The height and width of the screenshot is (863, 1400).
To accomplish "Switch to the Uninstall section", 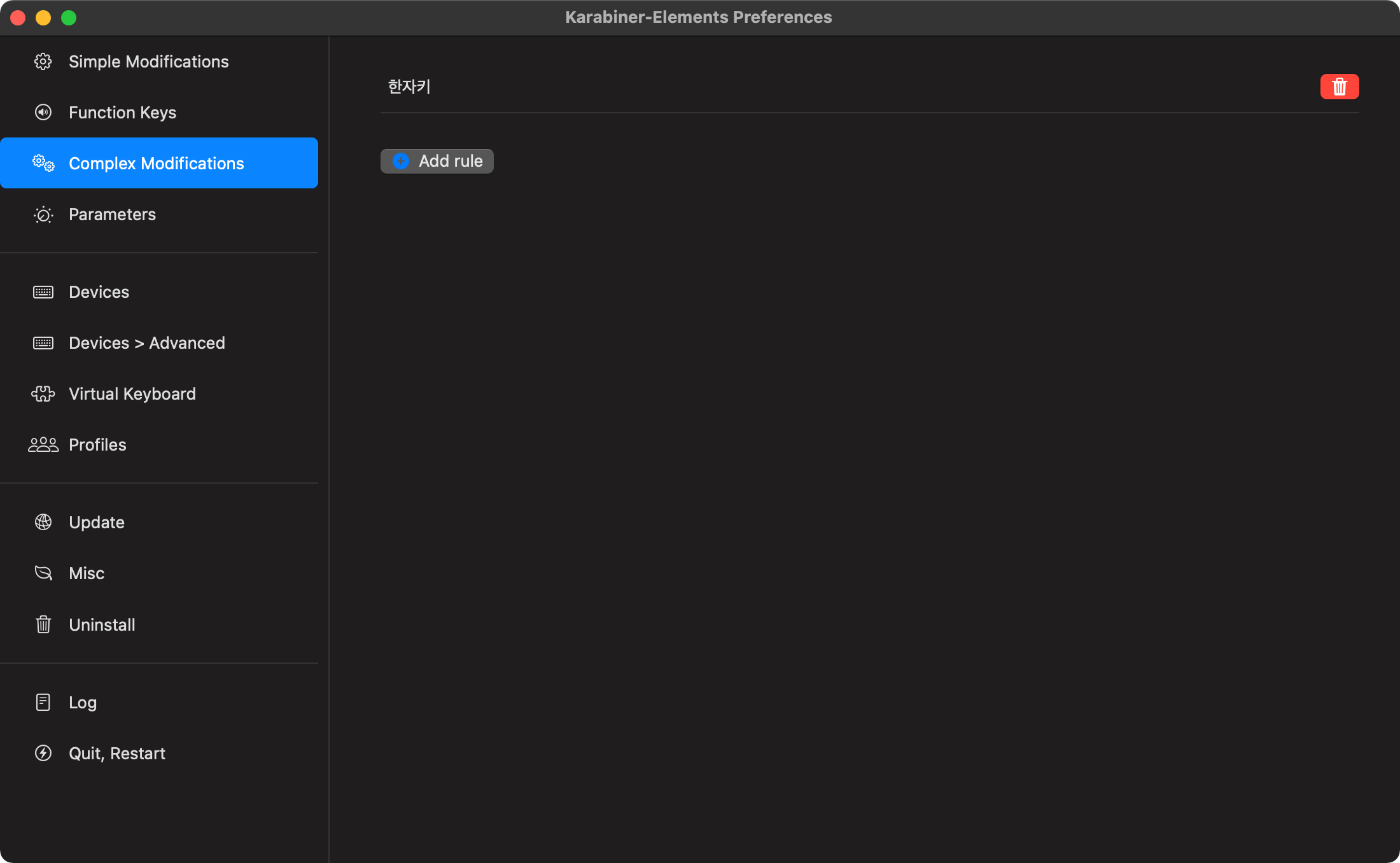I will click(102, 625).
